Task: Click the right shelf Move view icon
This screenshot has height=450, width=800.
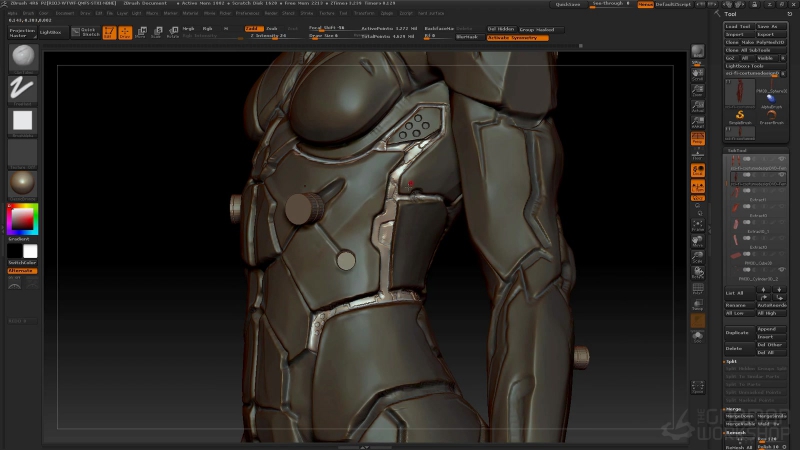Action: click(697, 242)
